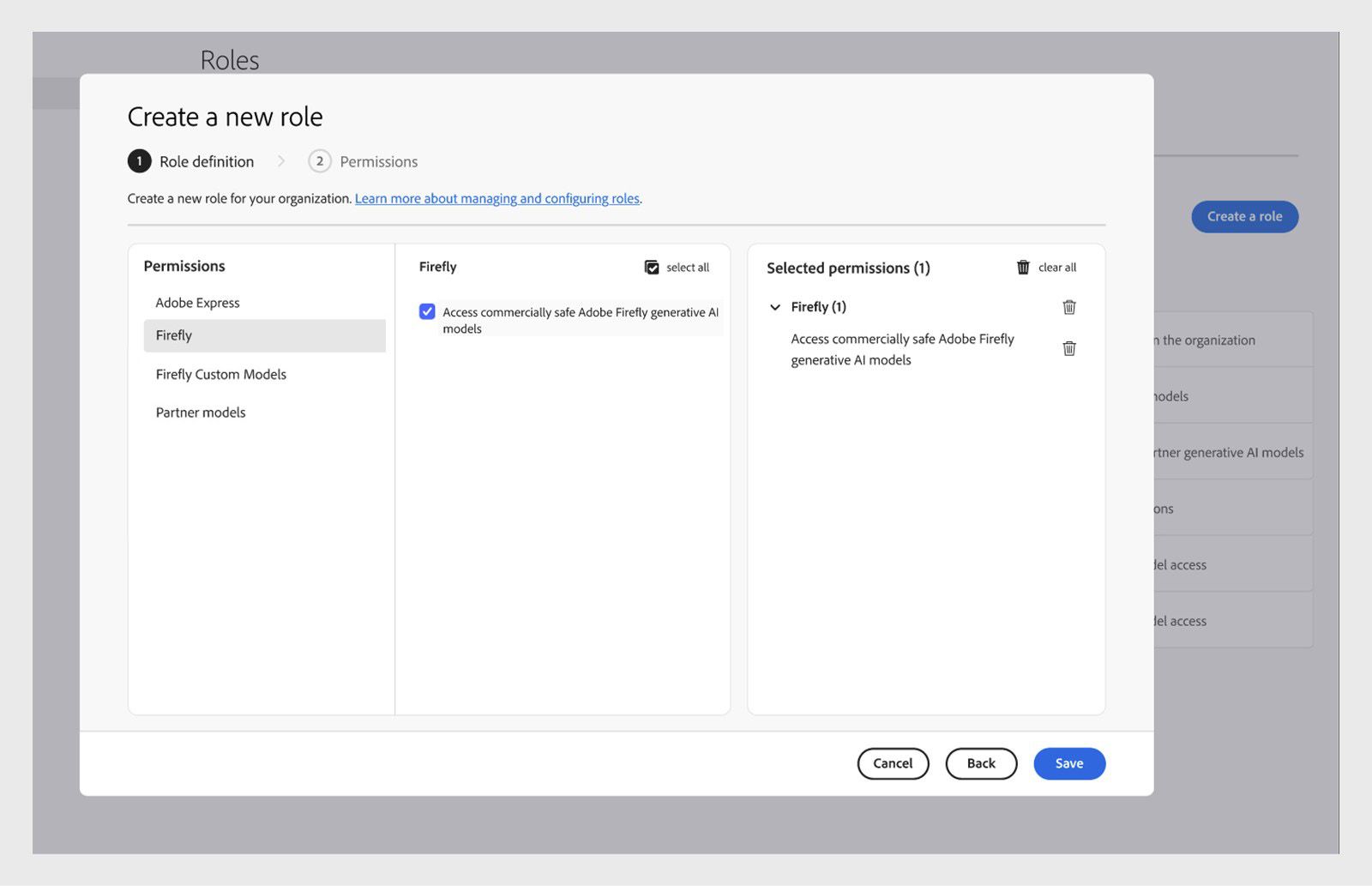This screenshot has height=886, width=1372.
Task: Click the Create a role button
Action: pyautogui.click(x=1244, y=216)
